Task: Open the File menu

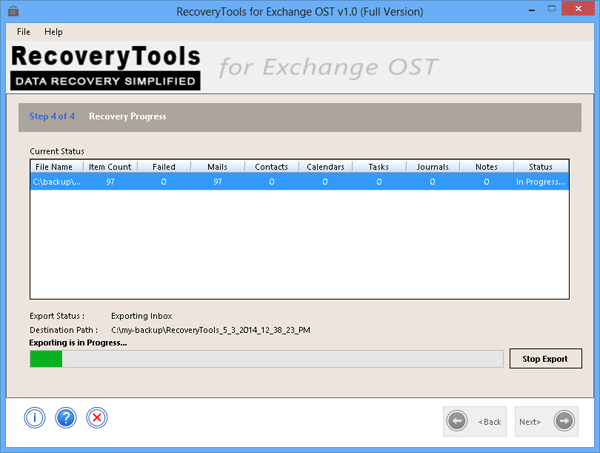Action: click(23, 32)
